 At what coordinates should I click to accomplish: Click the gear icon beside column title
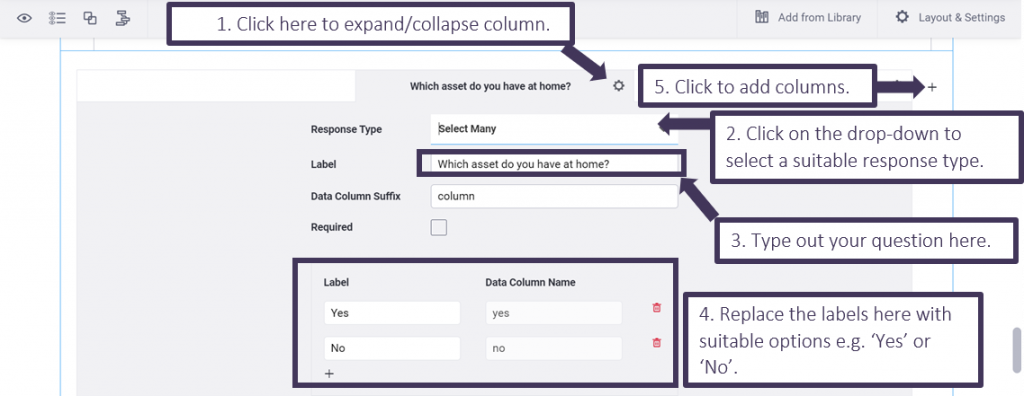618,86
